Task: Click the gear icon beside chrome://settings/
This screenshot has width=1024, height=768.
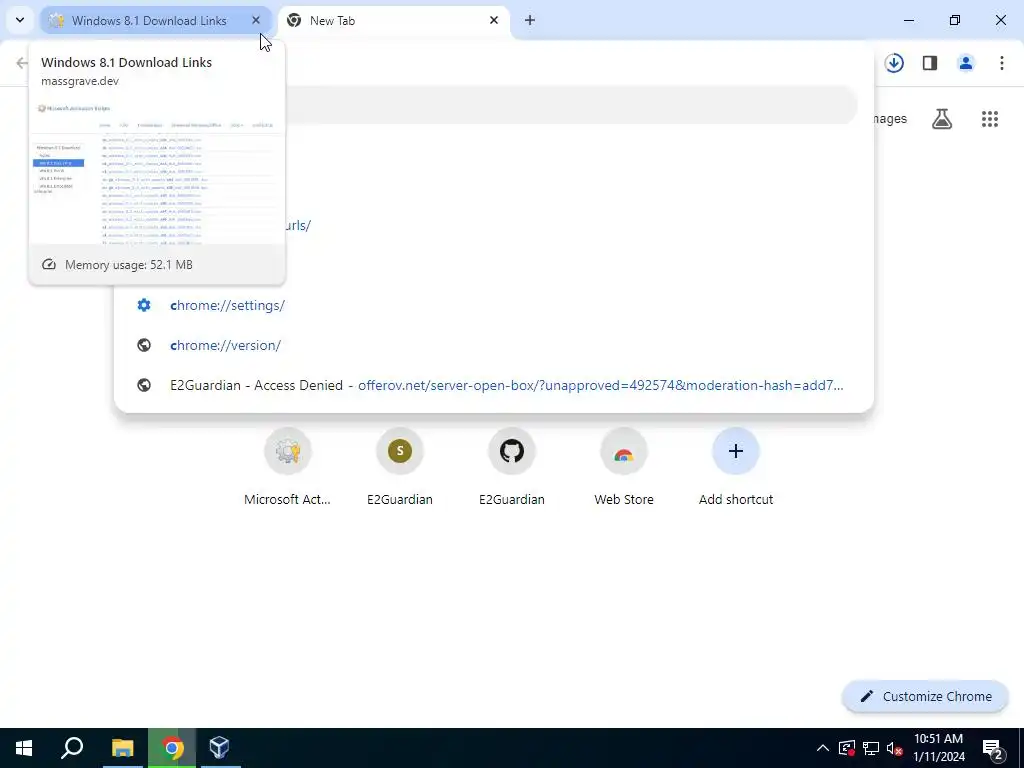Action: [144, 305]
